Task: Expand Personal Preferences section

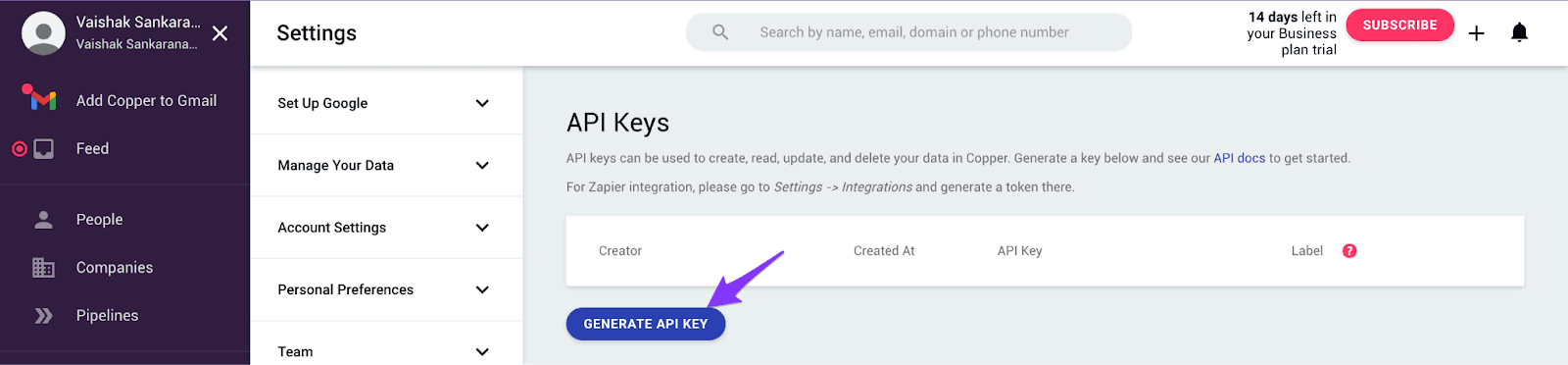Action: (x=386, y=289)
